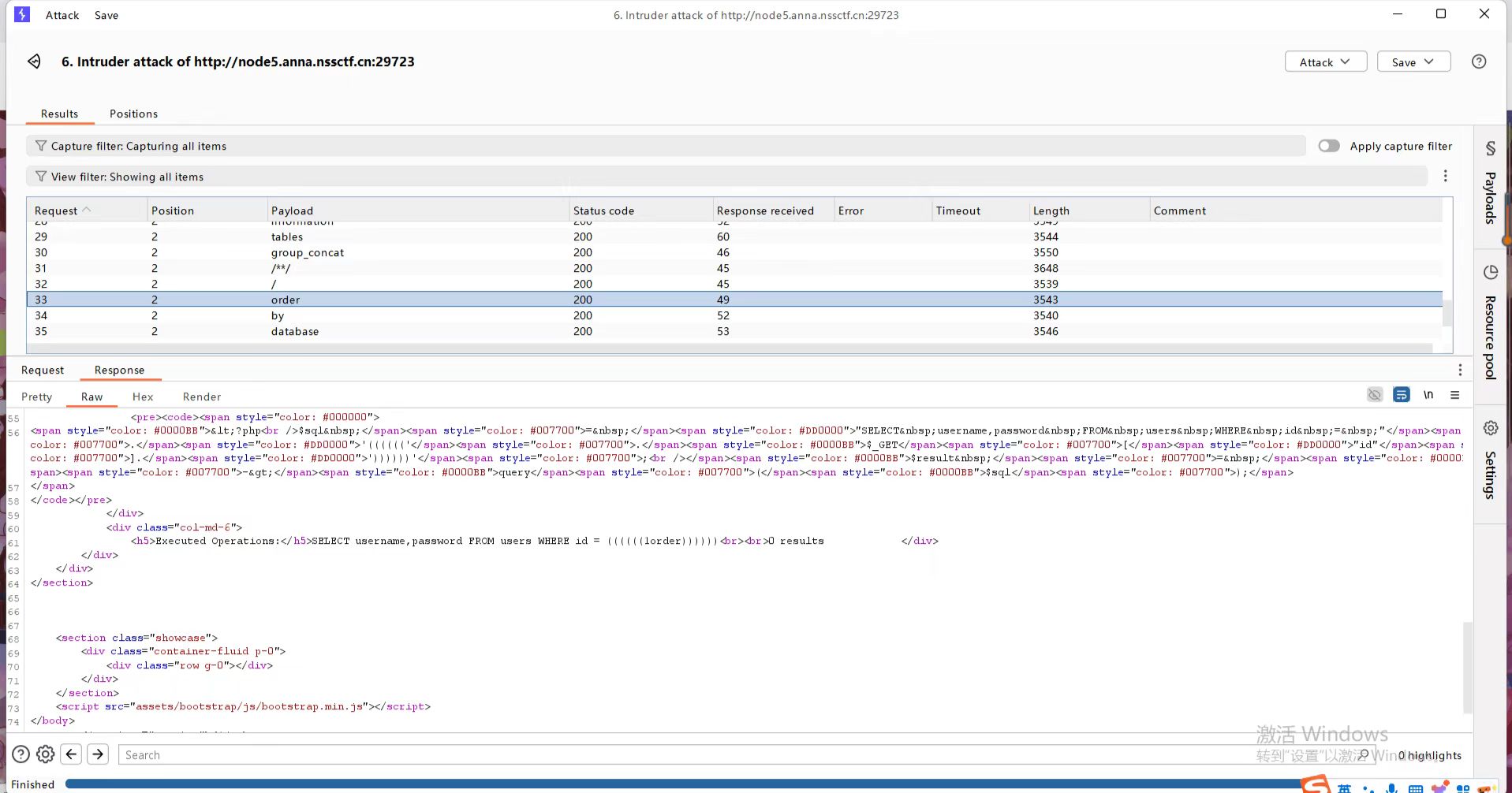Toggle the word wrap icon in response viewer

[1401, 395]
